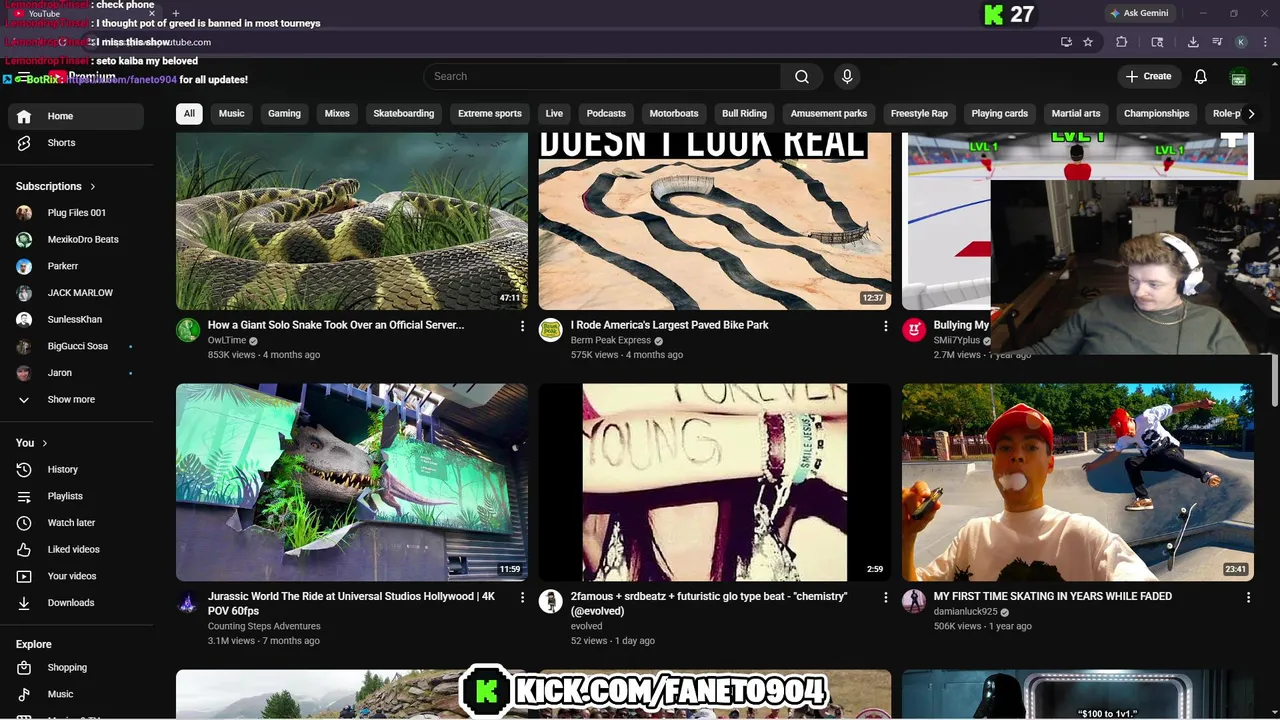
Task: Open options menu for the 2famous chemistry video
Action: tap(885, 597)
